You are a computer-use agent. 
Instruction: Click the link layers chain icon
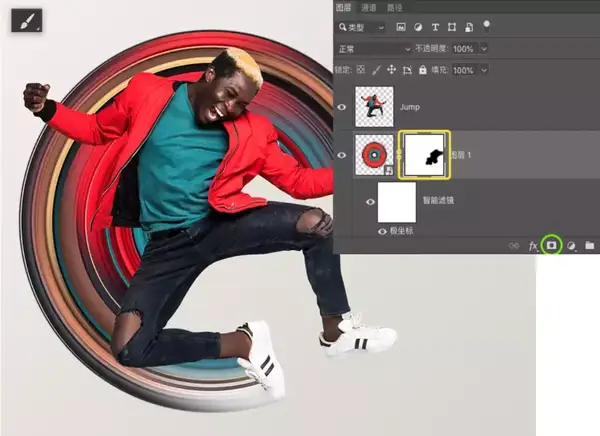(514, 245)
